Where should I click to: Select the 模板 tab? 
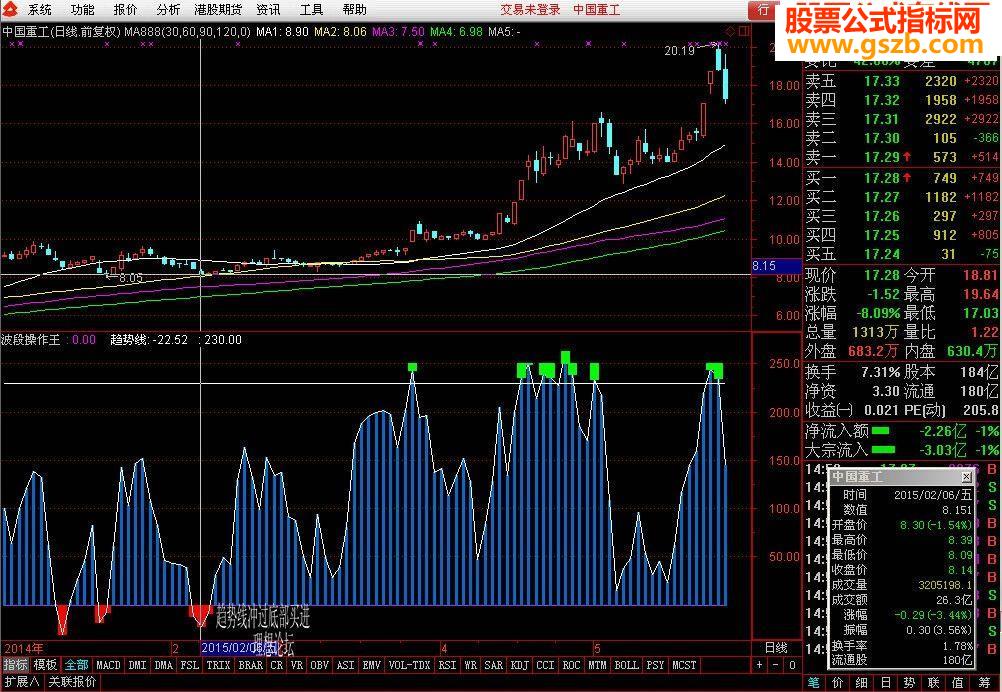[x=45, y=665]
